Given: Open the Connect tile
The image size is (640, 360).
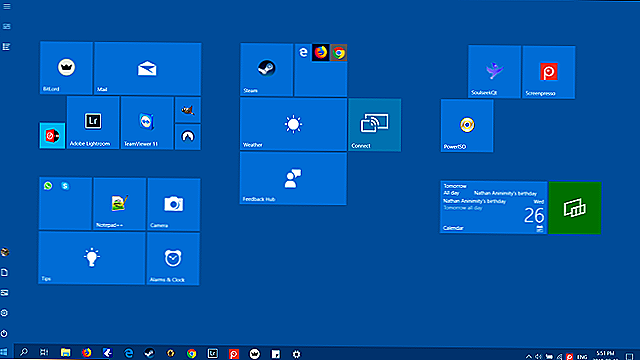Looking at the screenshot, I should (x=375, y=125).
